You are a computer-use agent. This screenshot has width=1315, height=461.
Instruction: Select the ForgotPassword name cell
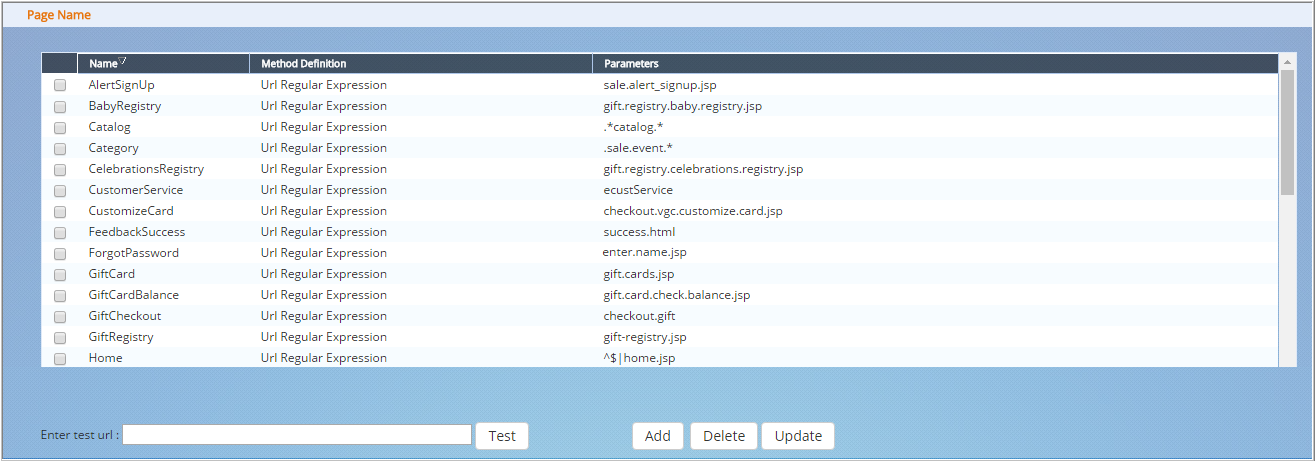pos(133,253)
